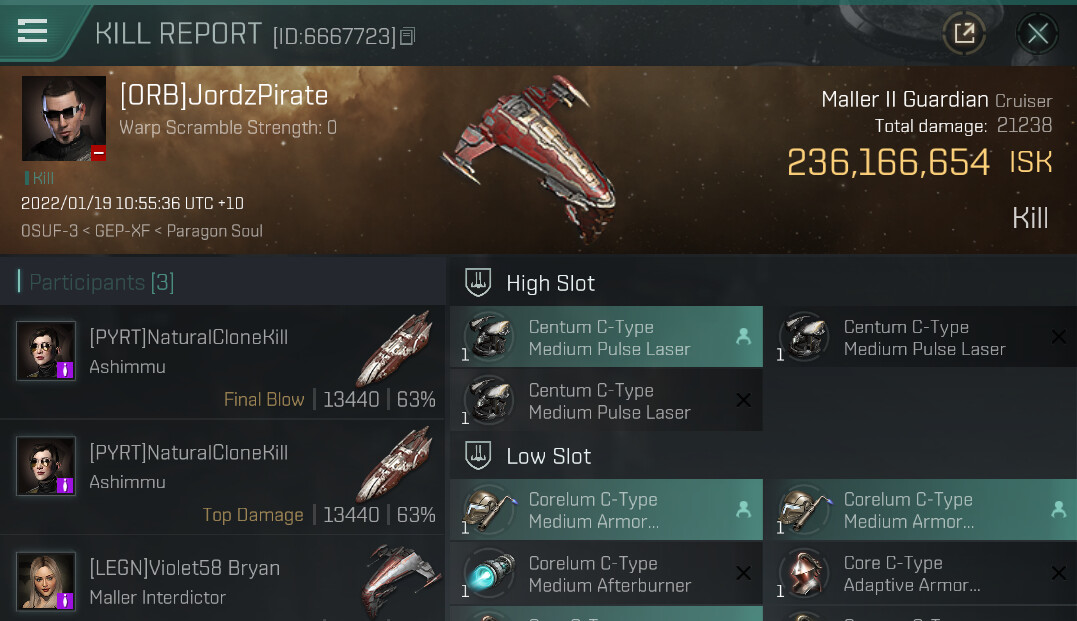Open JordzPirate's character portrait

coord(64,118)
